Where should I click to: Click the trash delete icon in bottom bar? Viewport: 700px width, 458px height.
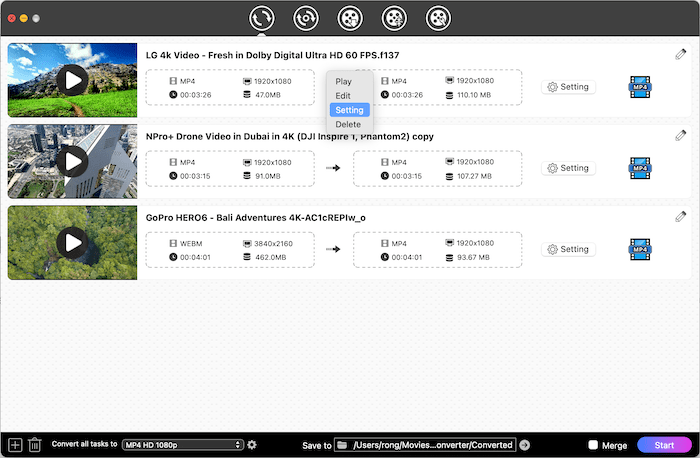pos(34,445)
